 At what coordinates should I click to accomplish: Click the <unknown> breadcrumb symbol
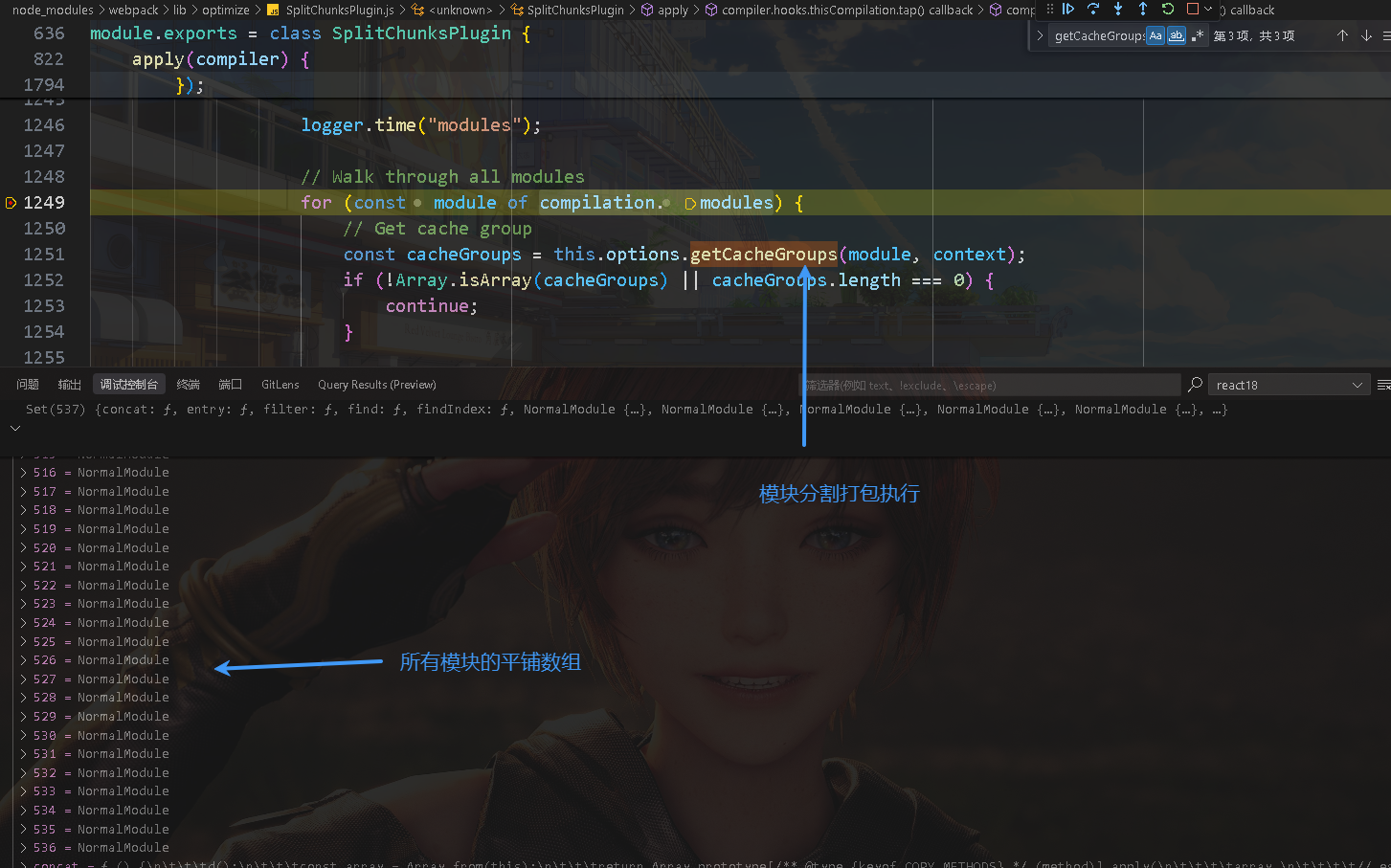460,10
